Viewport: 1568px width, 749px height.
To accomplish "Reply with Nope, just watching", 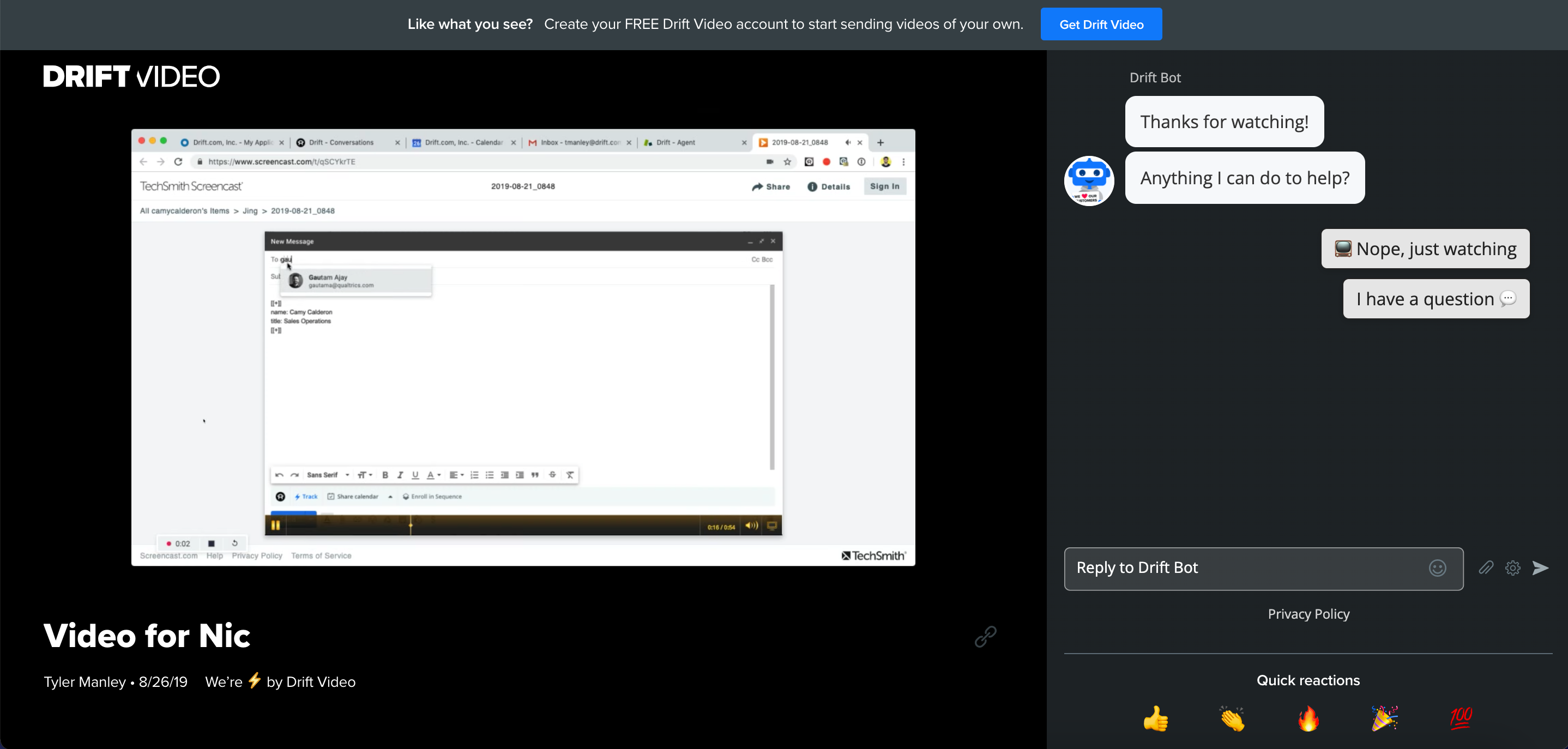I will click(1425, 248).
